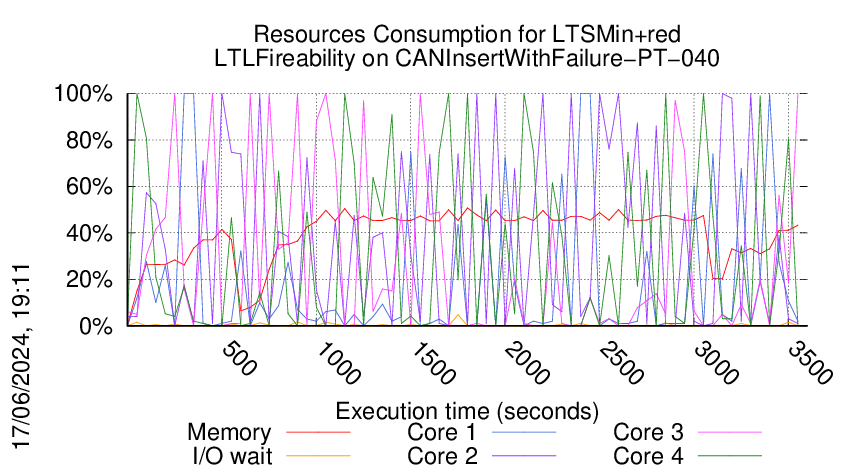Click the chart title 'Resources Consumption for LTSMin+red'

(467, 34)
